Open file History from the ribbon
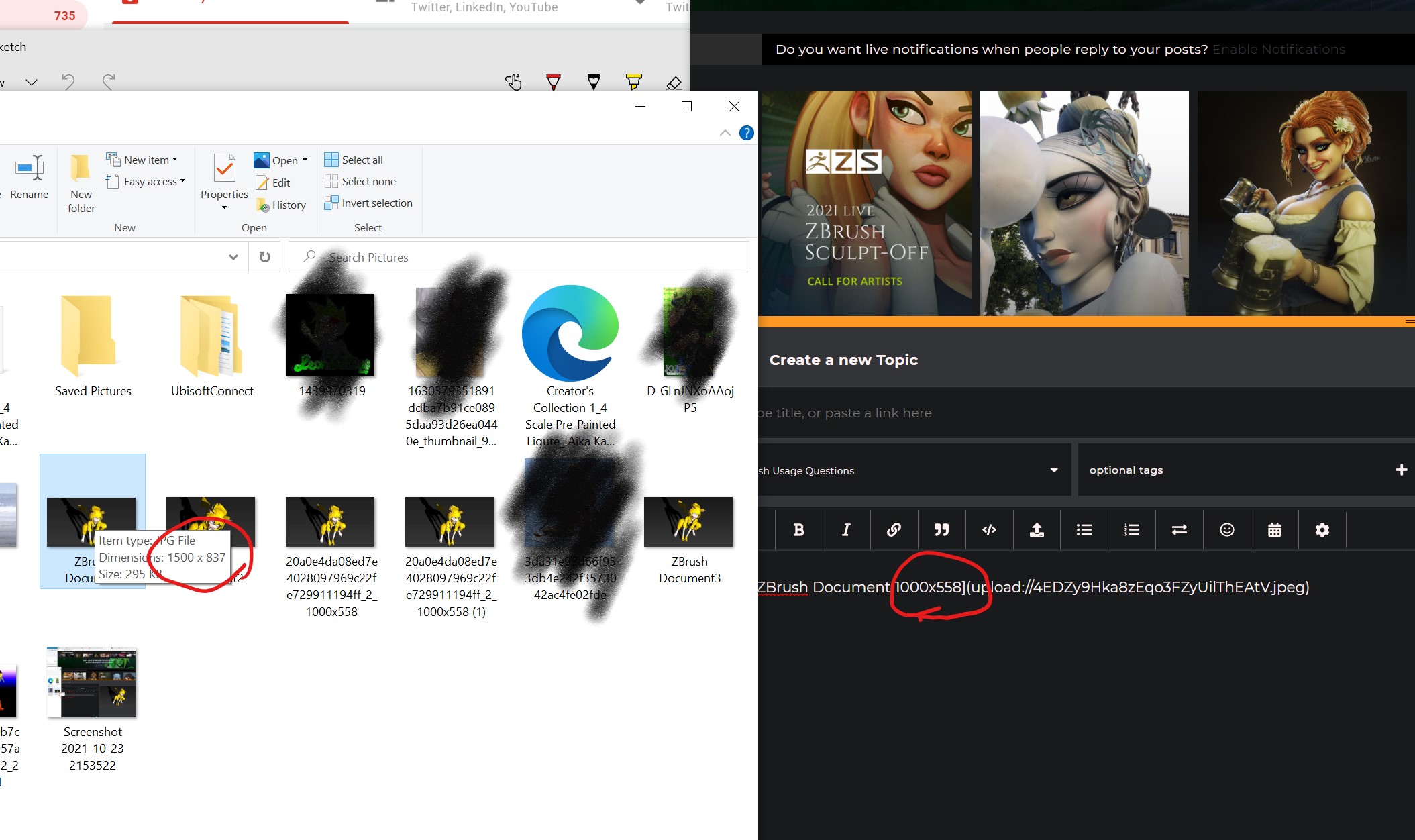Screen dimensions: 1415x840 (281, 205)
